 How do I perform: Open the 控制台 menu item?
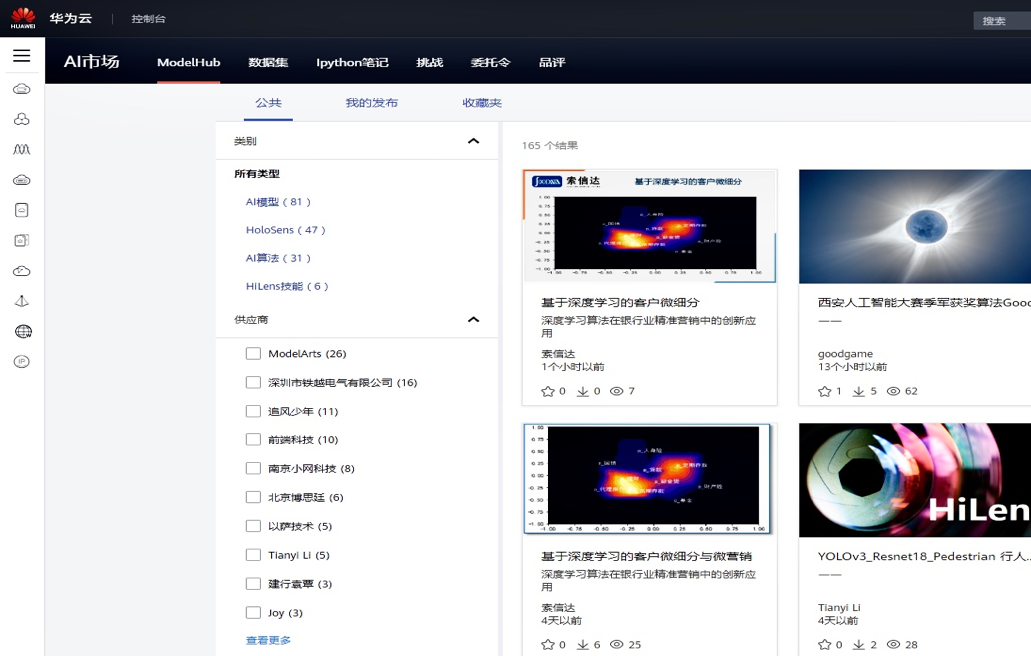147,17
